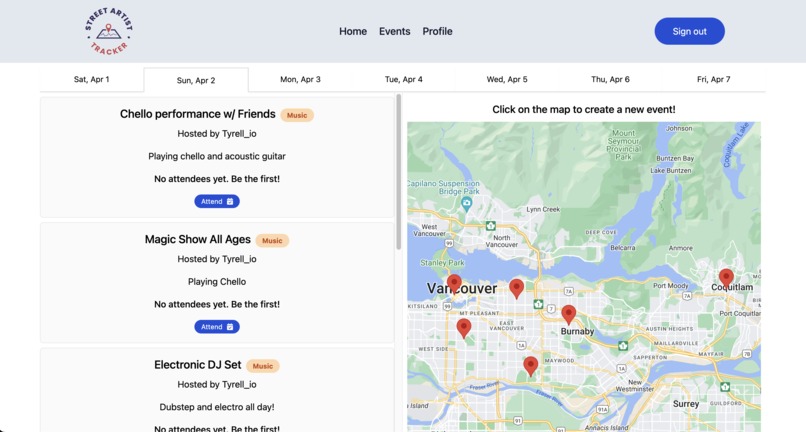This screenshot has width=806, height=432.
Task: Select the red map pin above Burnaby
Action: [x=569, y=314]
